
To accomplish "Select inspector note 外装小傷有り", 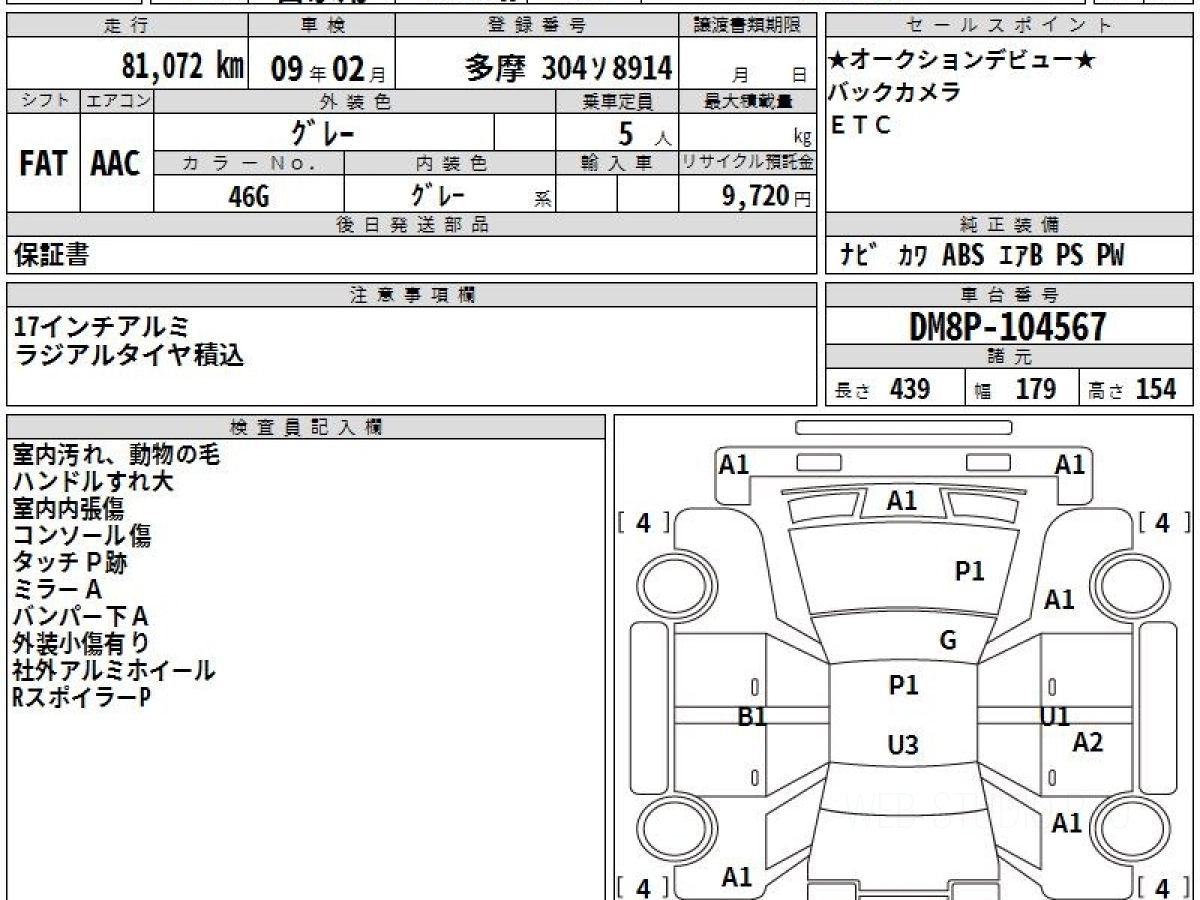I will click(81, 644).
